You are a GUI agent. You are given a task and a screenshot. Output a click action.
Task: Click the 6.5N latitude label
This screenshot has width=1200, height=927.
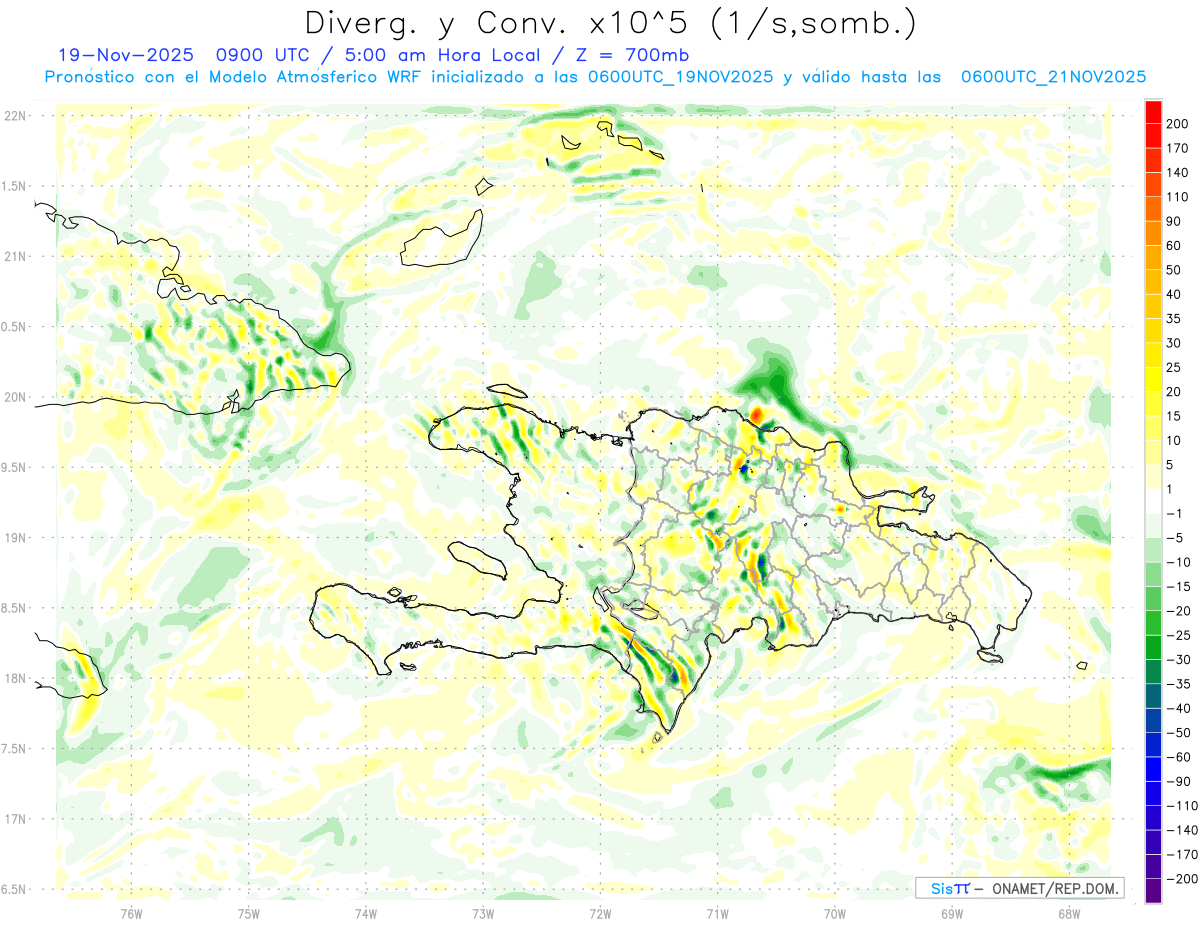(15, 889)
